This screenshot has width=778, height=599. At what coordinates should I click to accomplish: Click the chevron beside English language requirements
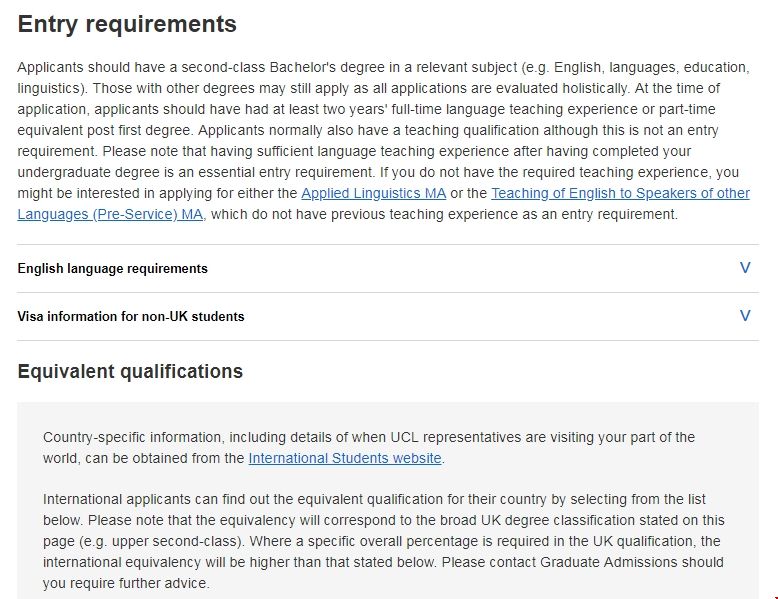(744, 268)
